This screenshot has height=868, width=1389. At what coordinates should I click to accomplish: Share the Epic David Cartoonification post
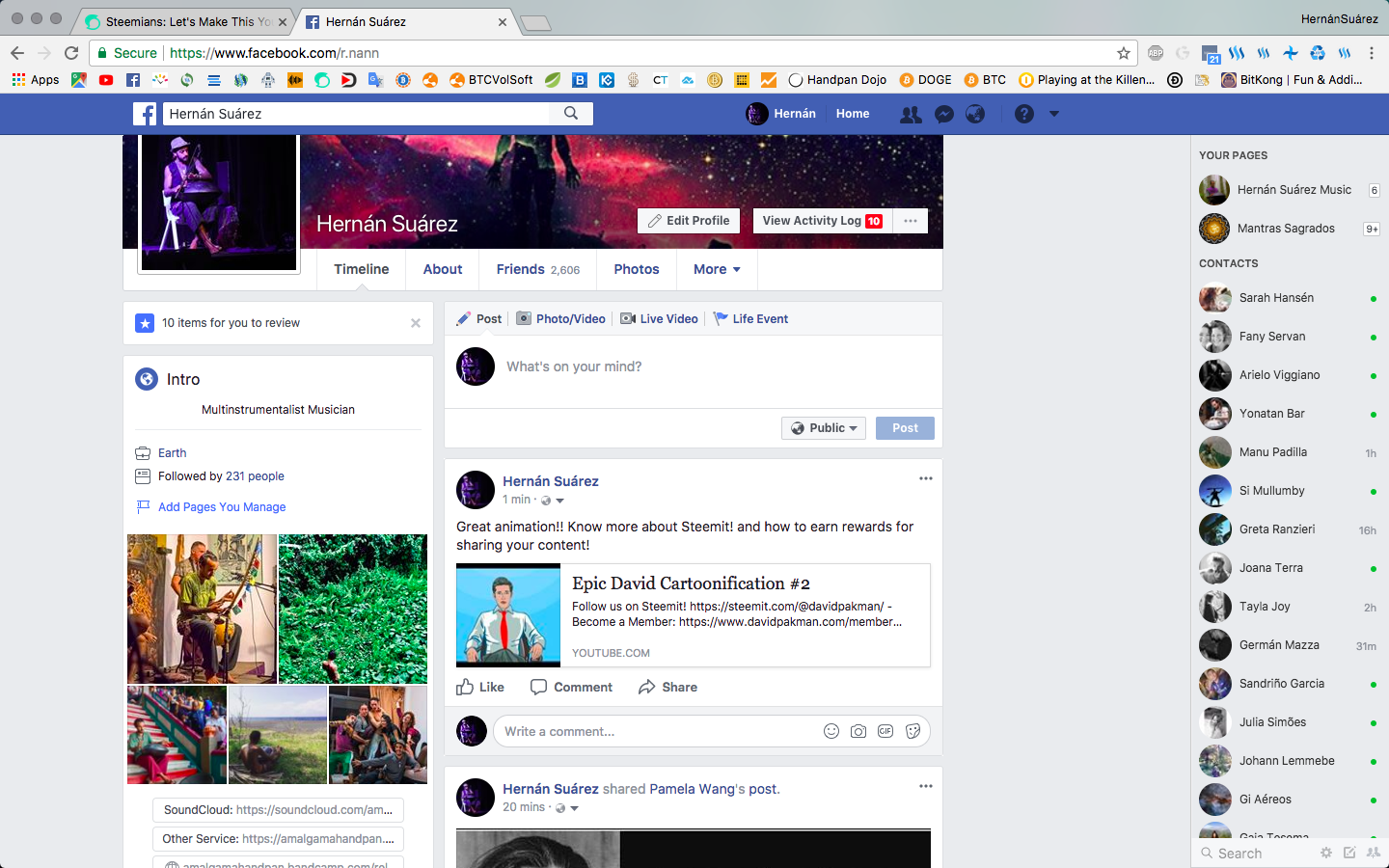click(667, 687)
